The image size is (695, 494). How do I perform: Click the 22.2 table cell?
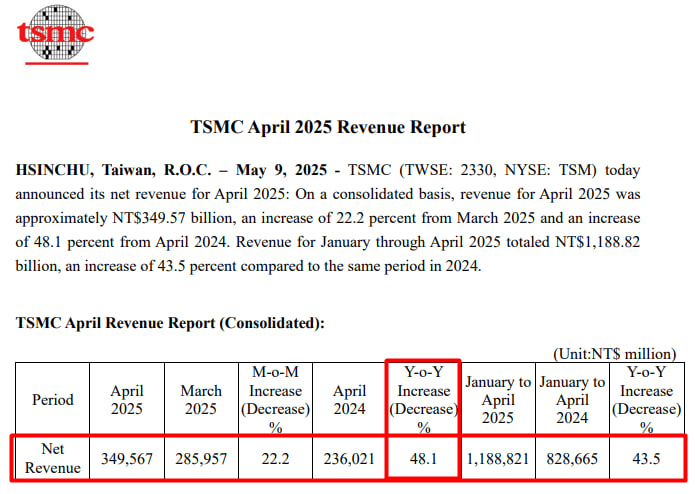point(275,459)
